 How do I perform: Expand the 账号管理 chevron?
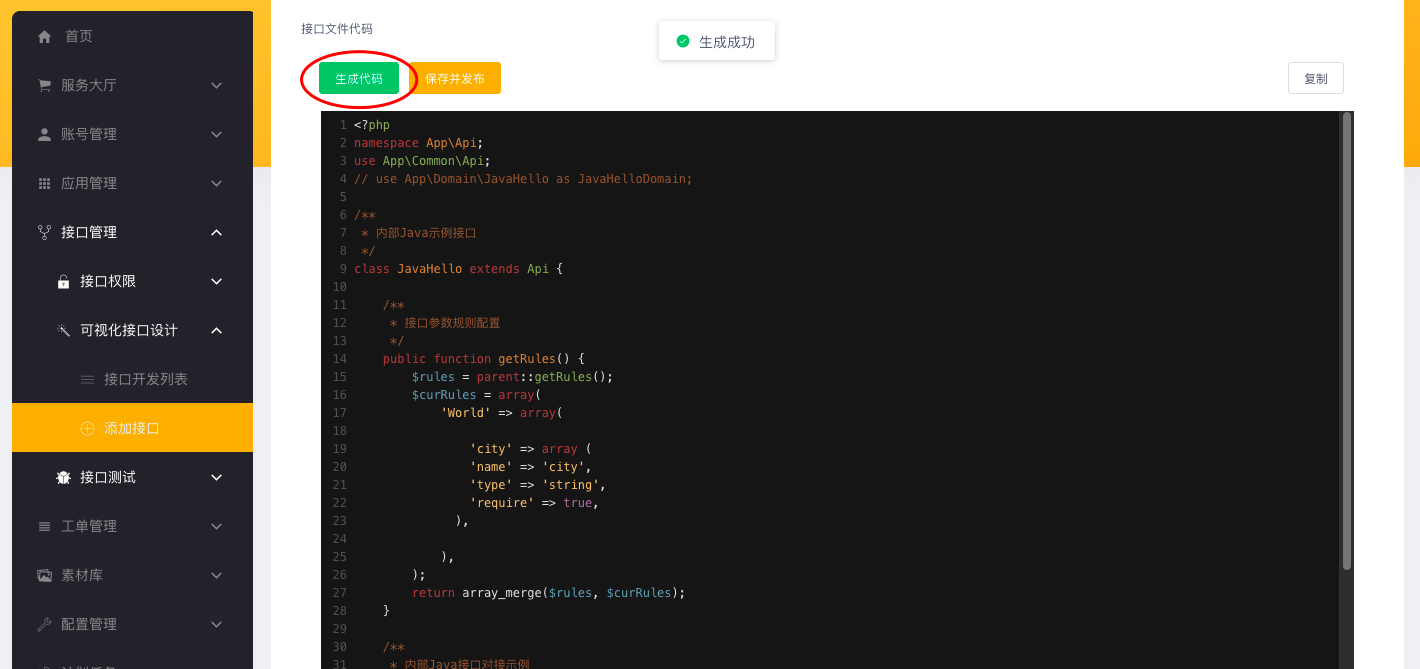pos(216,134)
